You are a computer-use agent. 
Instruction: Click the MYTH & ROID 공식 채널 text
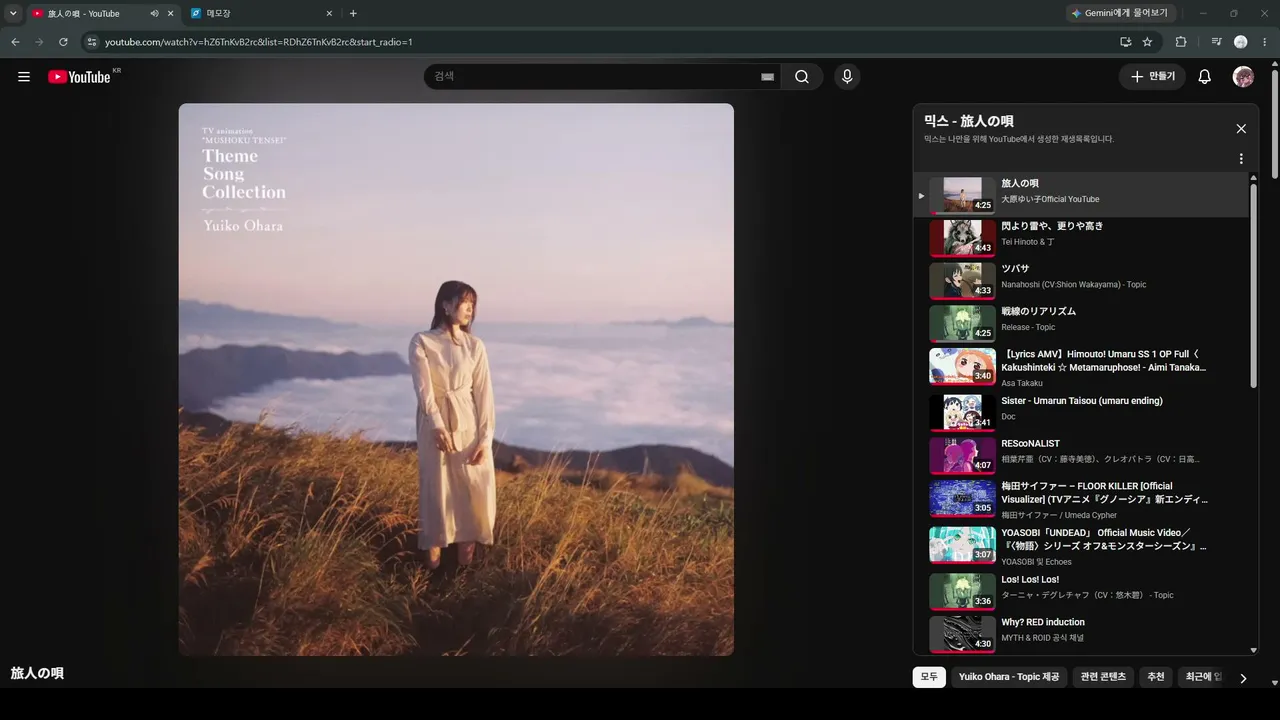[x=1042, y=637]
